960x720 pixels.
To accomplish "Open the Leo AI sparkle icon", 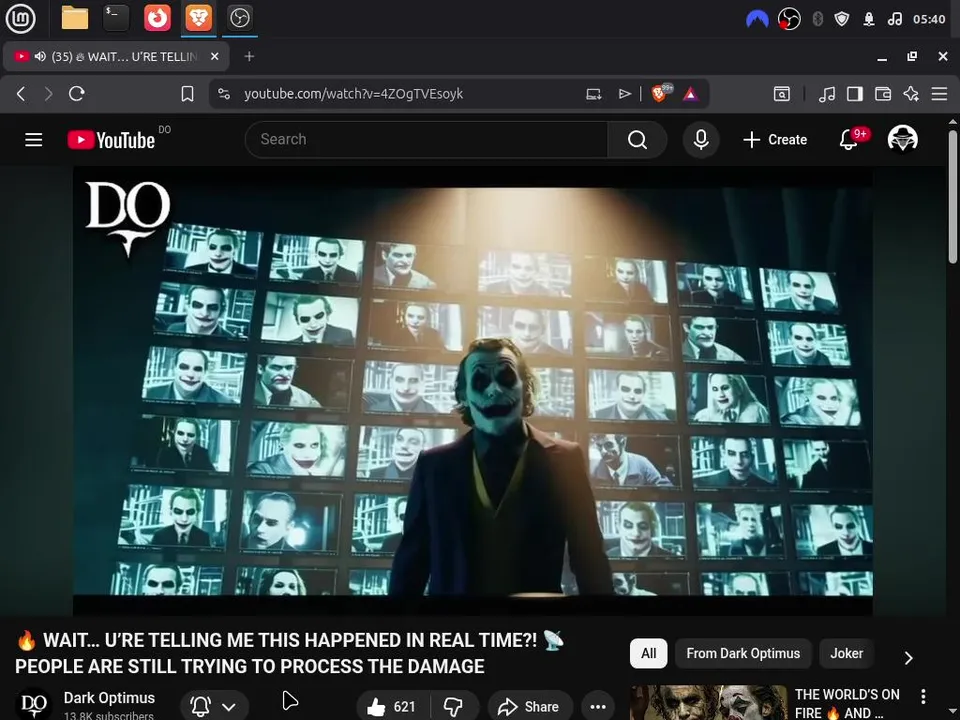I will point(911,94).
